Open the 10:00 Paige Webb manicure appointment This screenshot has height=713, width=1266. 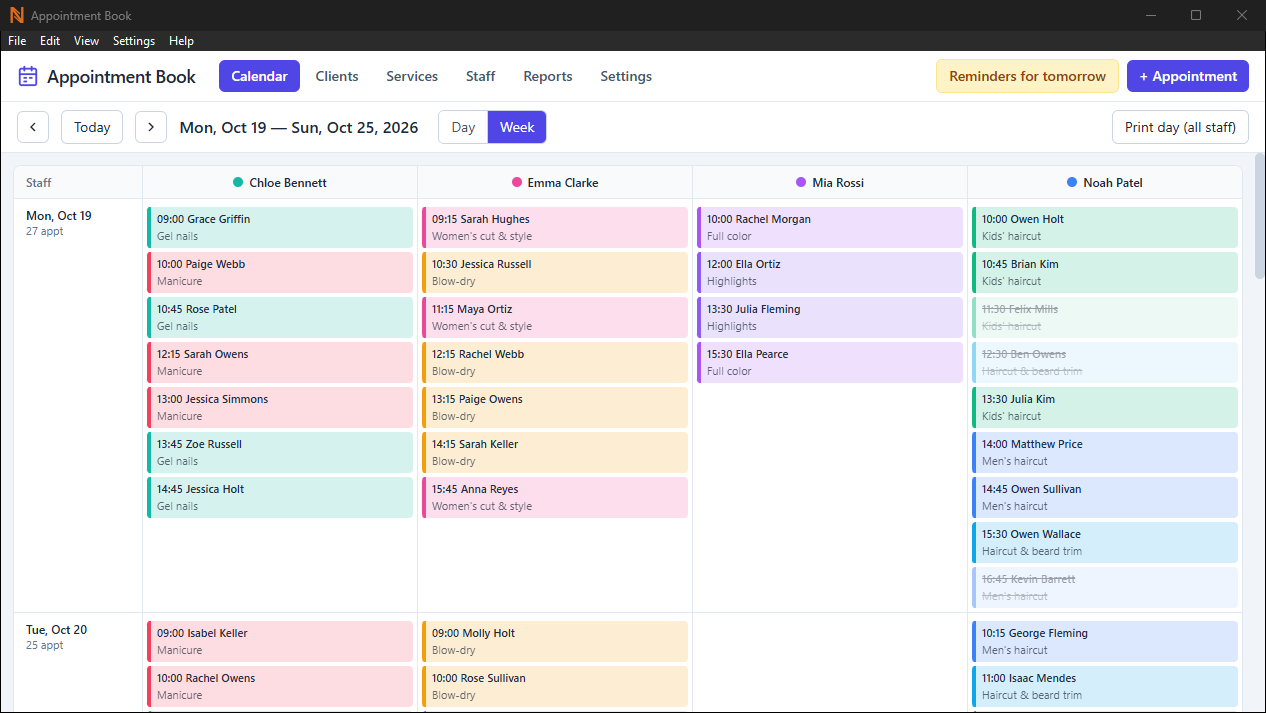(280, 272)
